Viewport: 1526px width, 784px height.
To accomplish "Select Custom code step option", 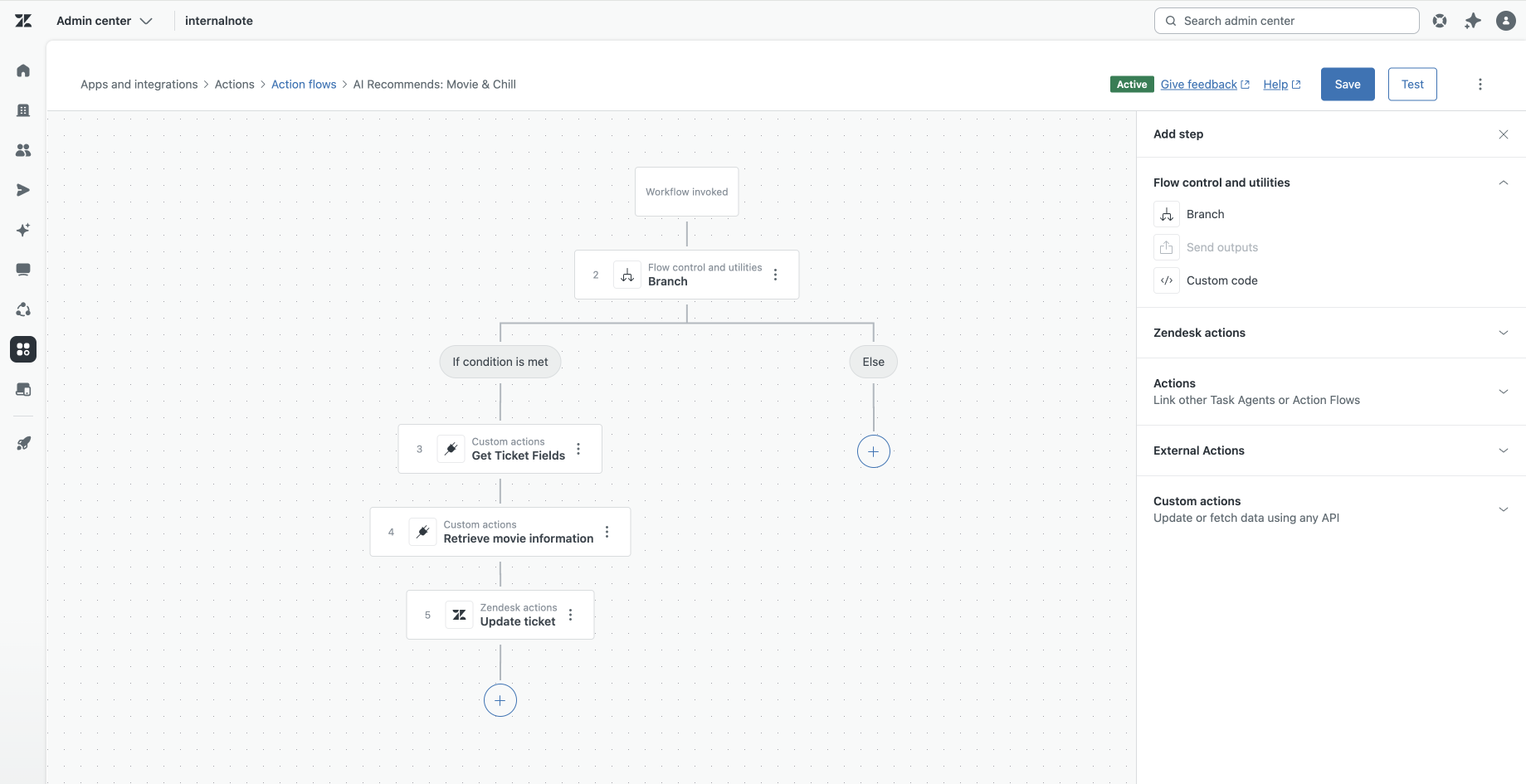I will pyautogui.click(x=1221, y=280).
